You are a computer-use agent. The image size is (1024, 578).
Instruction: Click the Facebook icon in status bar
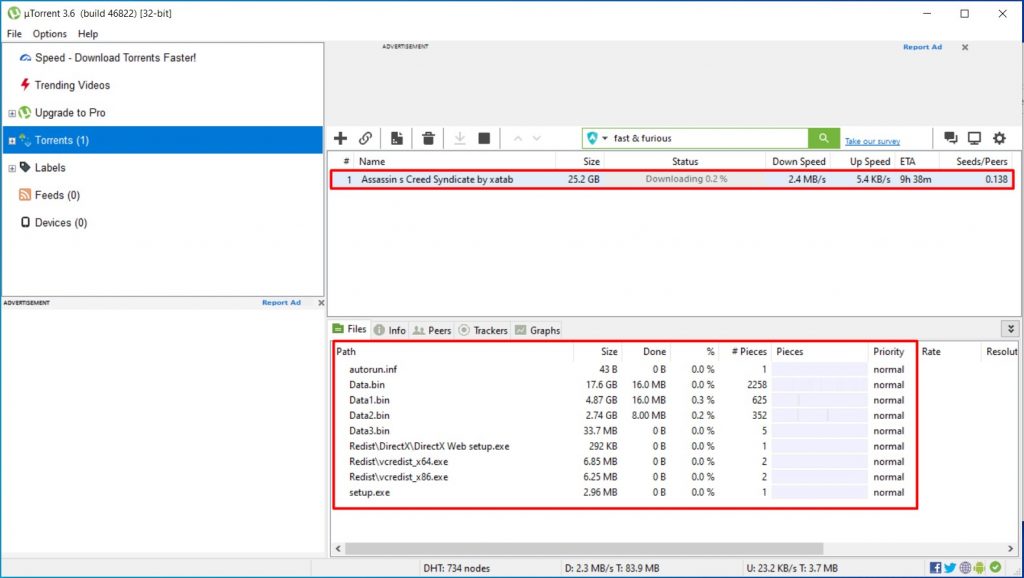[x=935, y=568]
